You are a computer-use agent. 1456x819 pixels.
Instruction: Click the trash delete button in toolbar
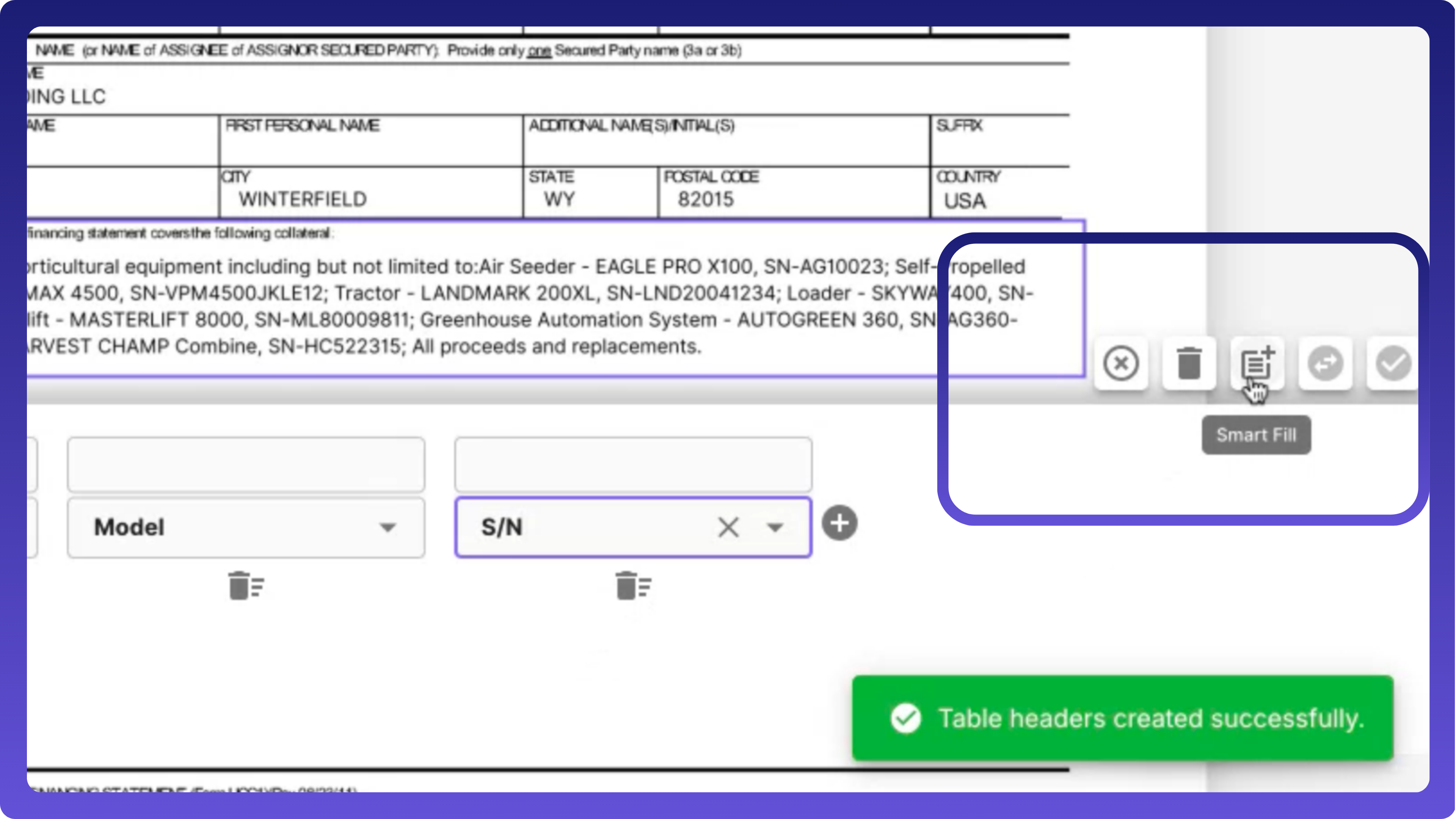1189,364
